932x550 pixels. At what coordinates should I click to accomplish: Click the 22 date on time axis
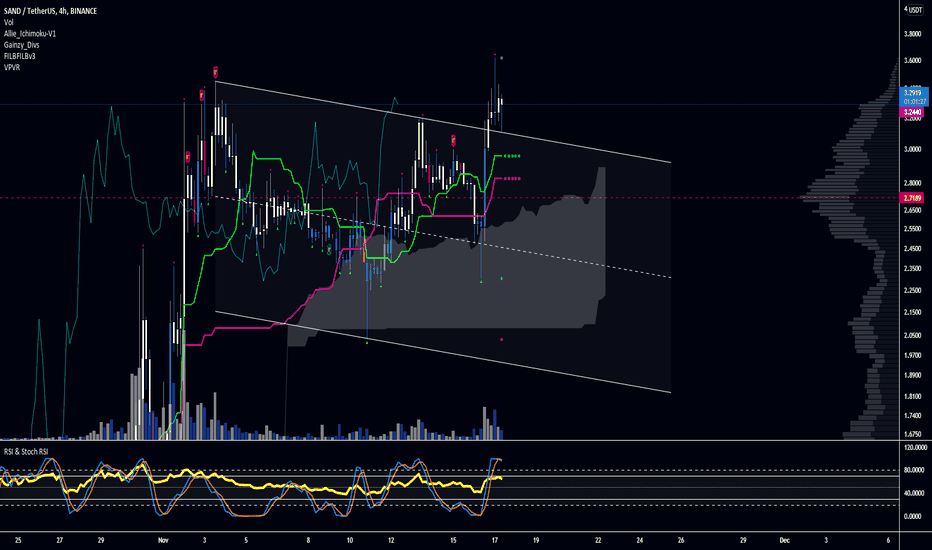tap(598, 540)
